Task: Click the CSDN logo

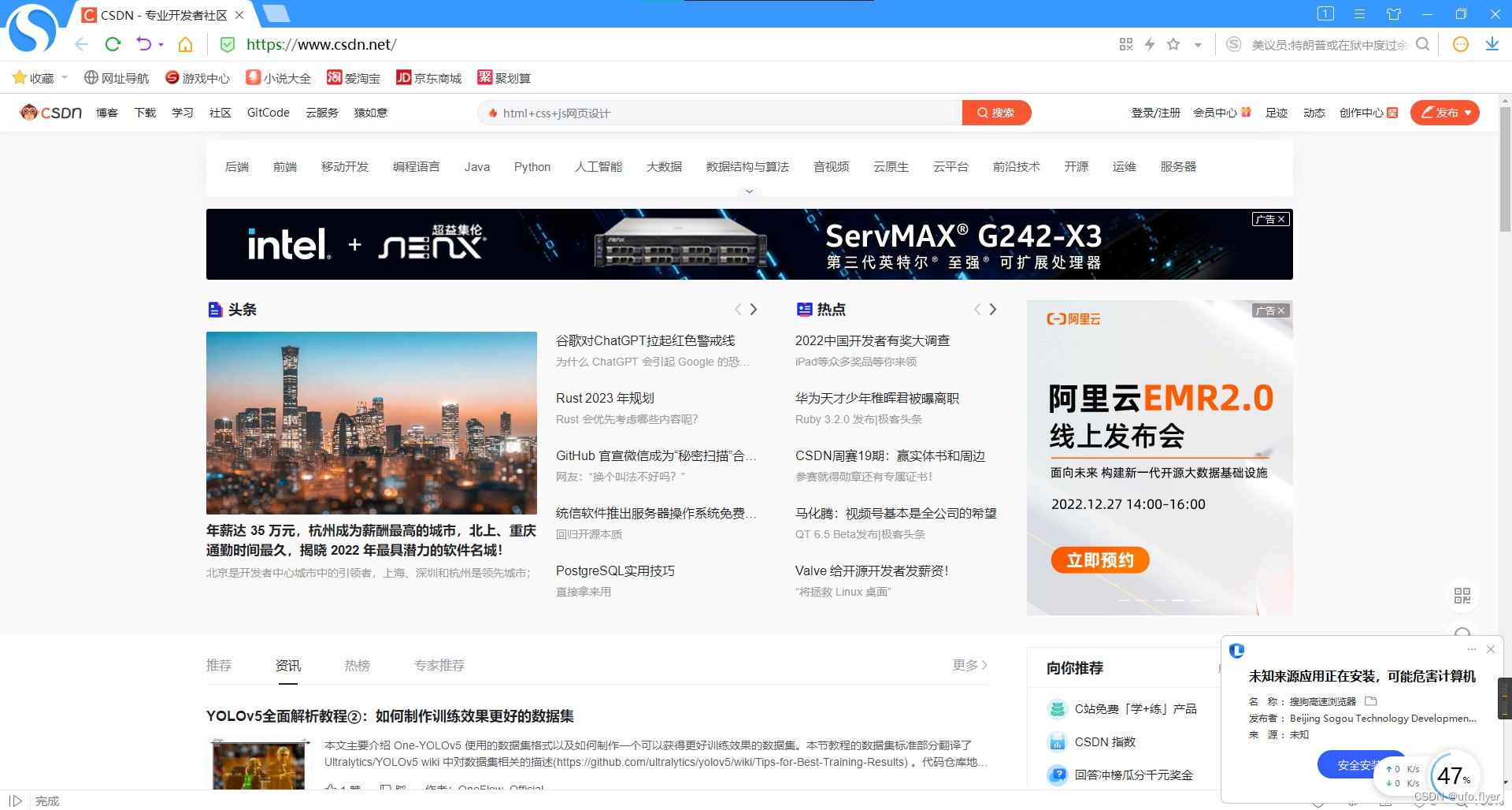Action: [51, 113]
